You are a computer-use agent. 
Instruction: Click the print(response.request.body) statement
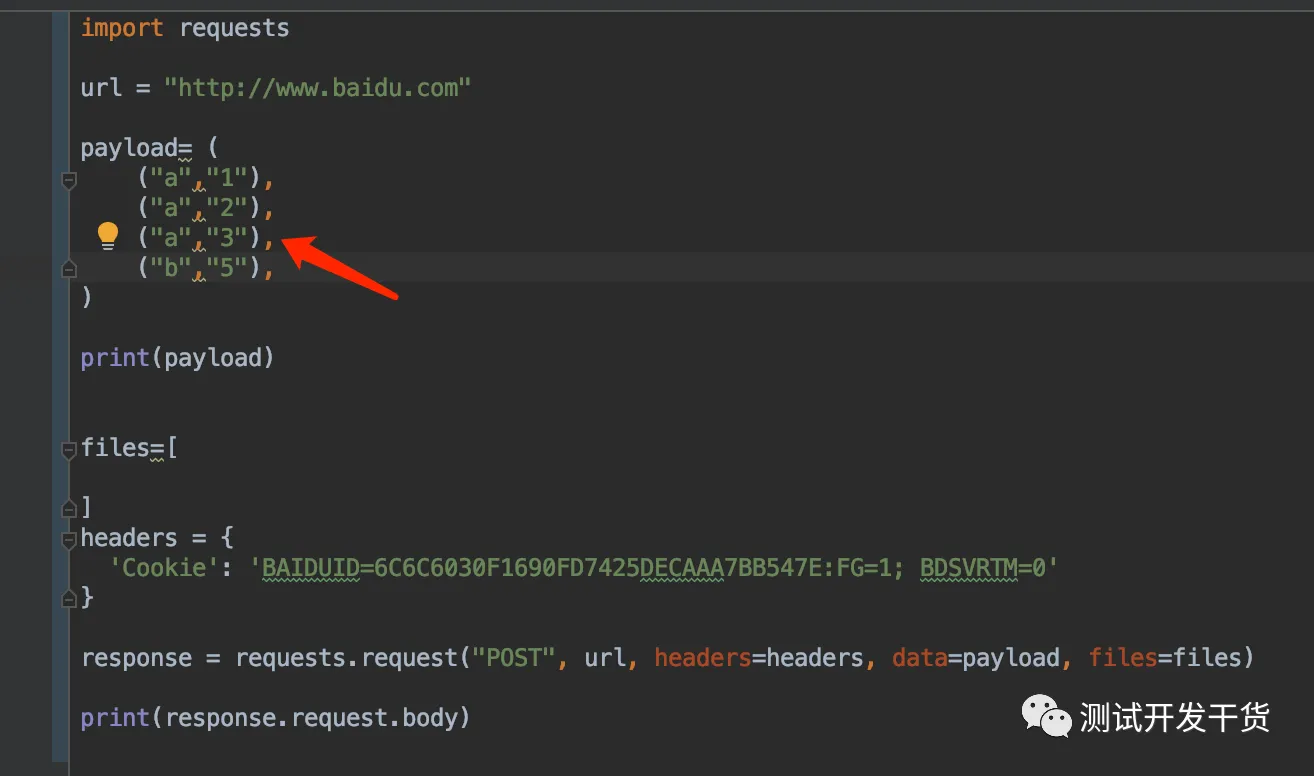pyautogui.click(x=275, y=718)
